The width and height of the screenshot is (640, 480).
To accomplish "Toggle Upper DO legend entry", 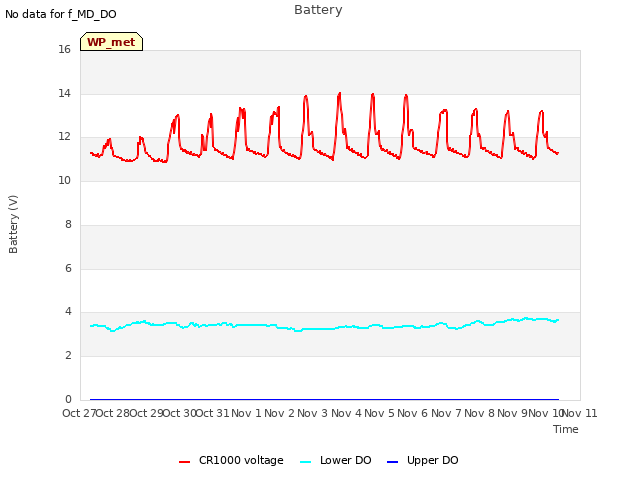I will pos(422,461).
